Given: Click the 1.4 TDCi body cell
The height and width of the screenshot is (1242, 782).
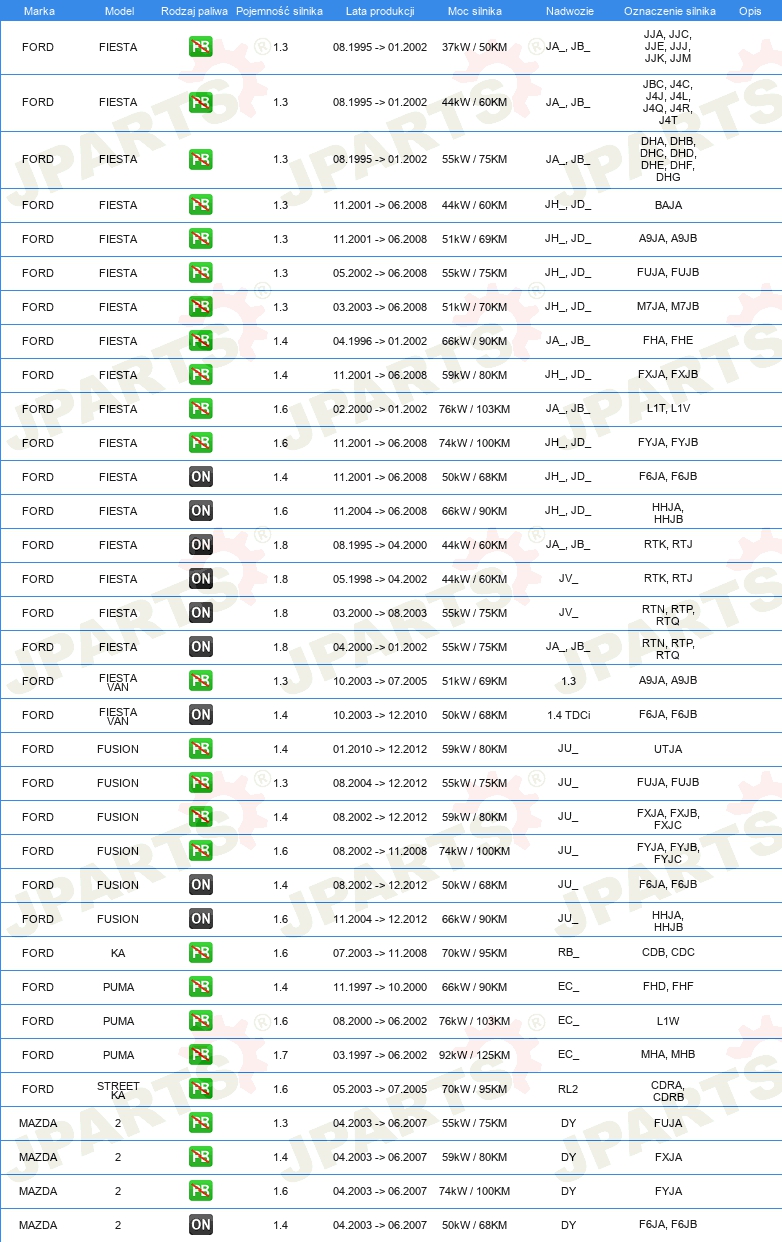Looking at the screenshot, I should coord(568,715).
